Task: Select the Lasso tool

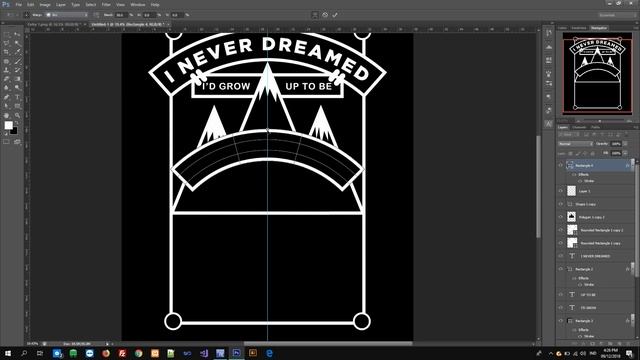Action: point(7,43)
